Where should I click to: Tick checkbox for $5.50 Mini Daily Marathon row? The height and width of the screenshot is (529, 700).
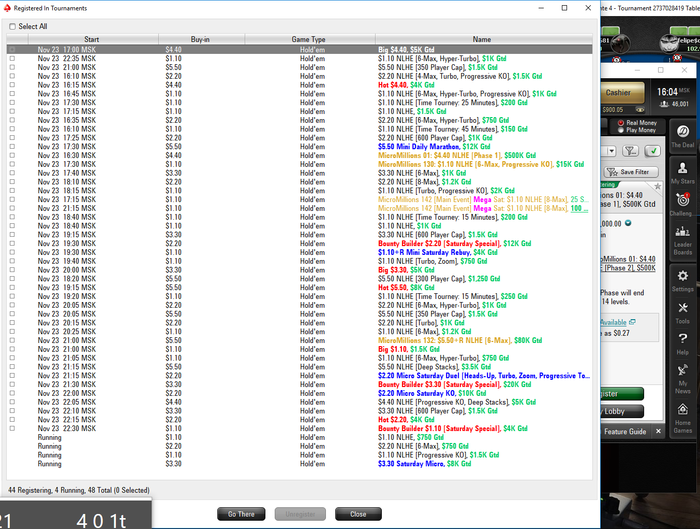(12, 146)
